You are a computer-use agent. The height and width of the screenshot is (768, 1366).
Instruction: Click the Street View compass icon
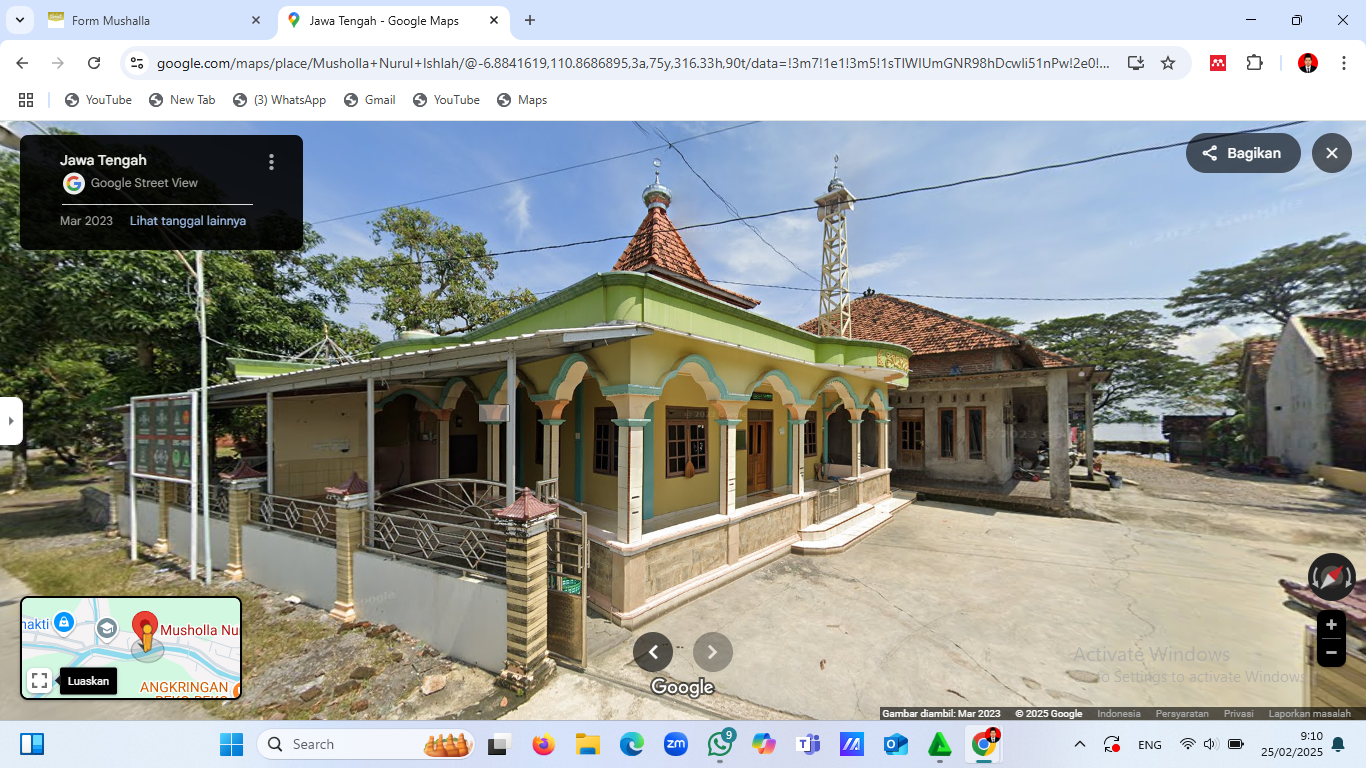(1331, 577)
